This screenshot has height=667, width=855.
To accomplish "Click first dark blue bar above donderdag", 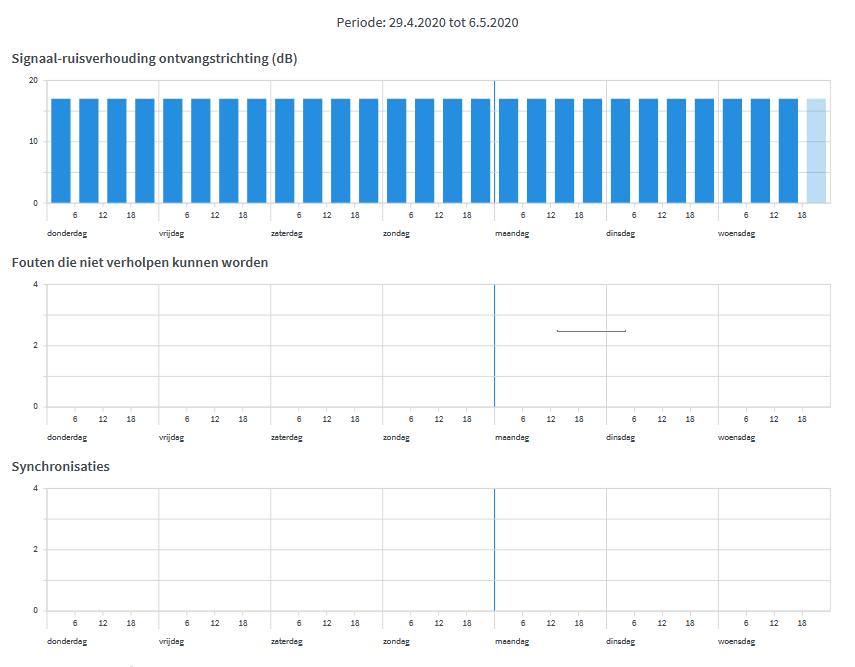I will click(x=61, y=150).
